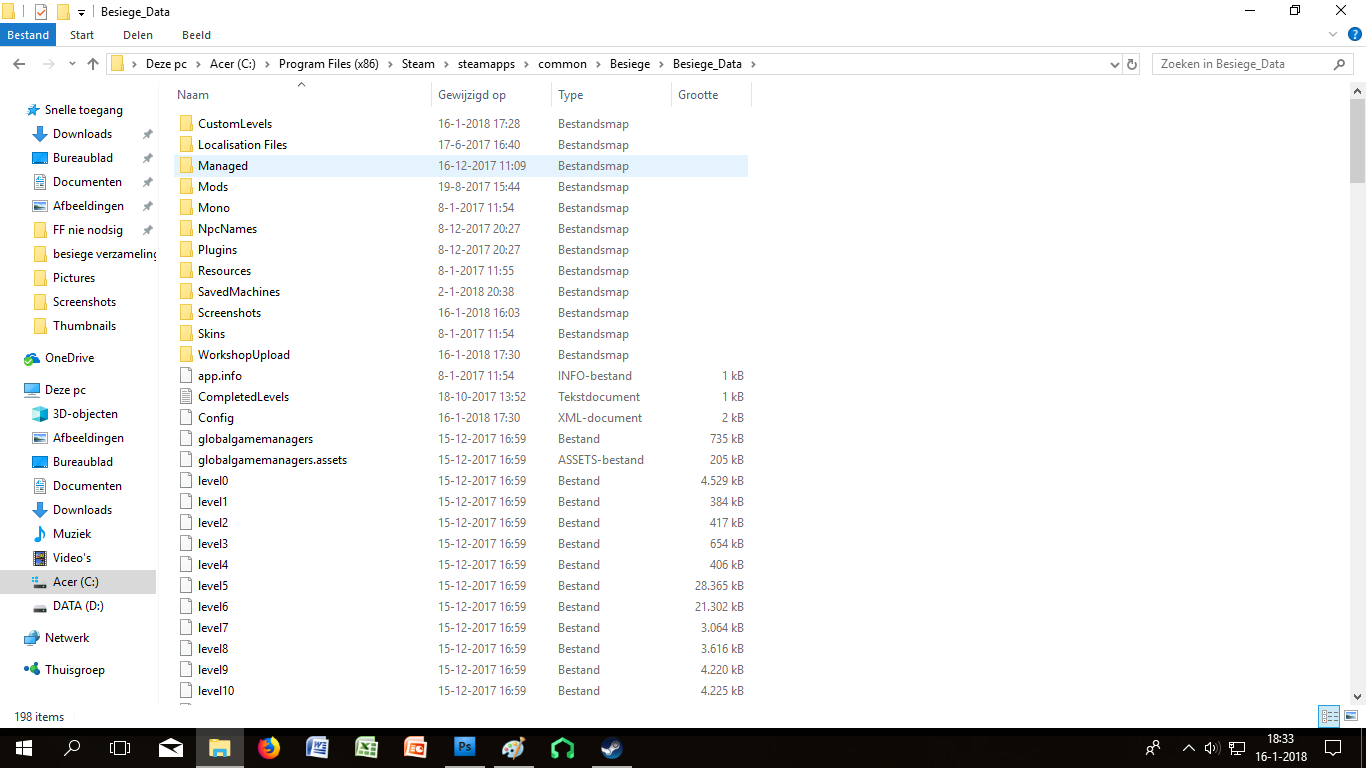This screenshot has height=768, width=1366.
Task: Go up one folder level
Action: pyautogui.click(x=93, y=64)
